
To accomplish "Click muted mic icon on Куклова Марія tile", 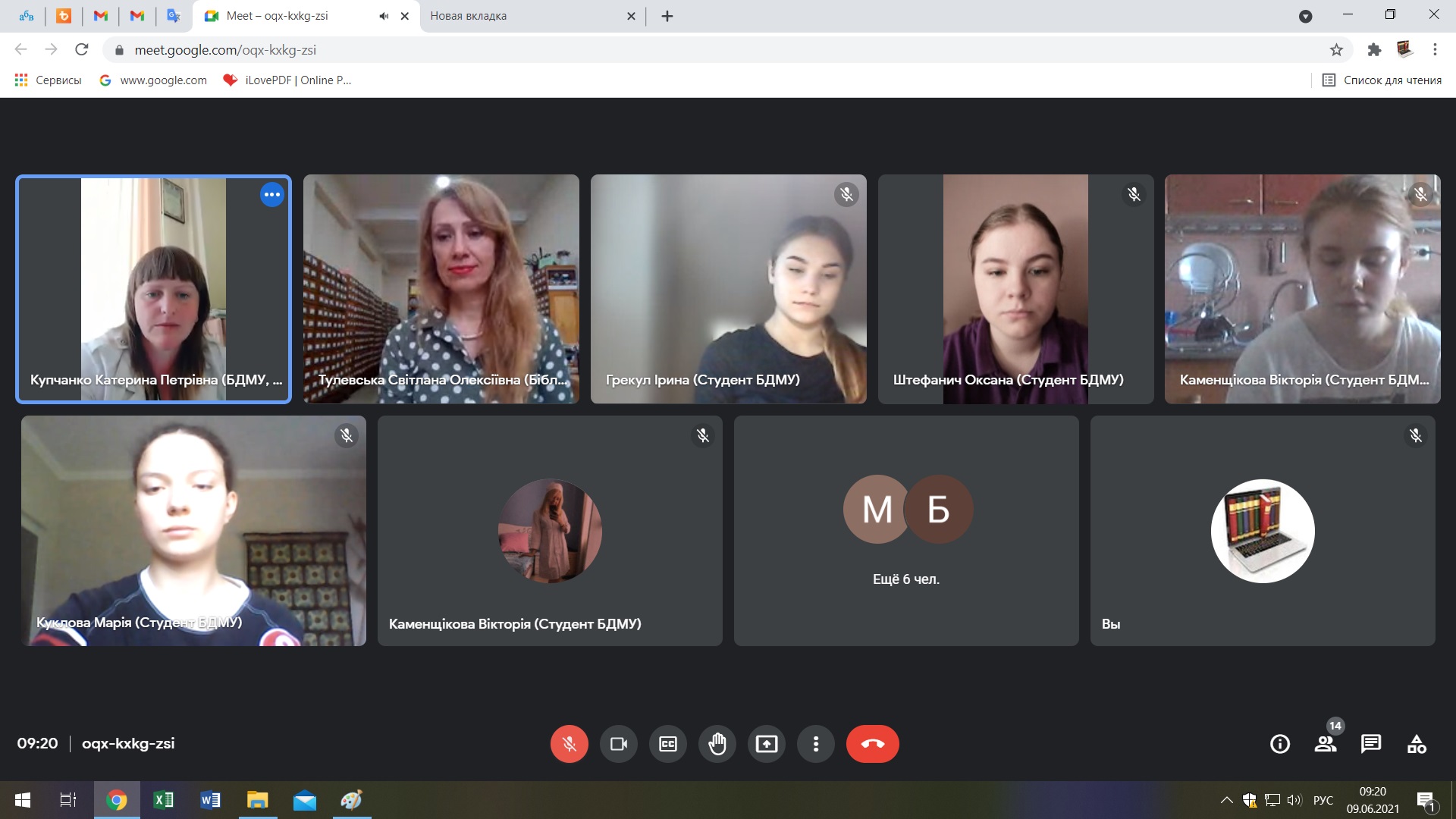I will [x=347, y=435].
